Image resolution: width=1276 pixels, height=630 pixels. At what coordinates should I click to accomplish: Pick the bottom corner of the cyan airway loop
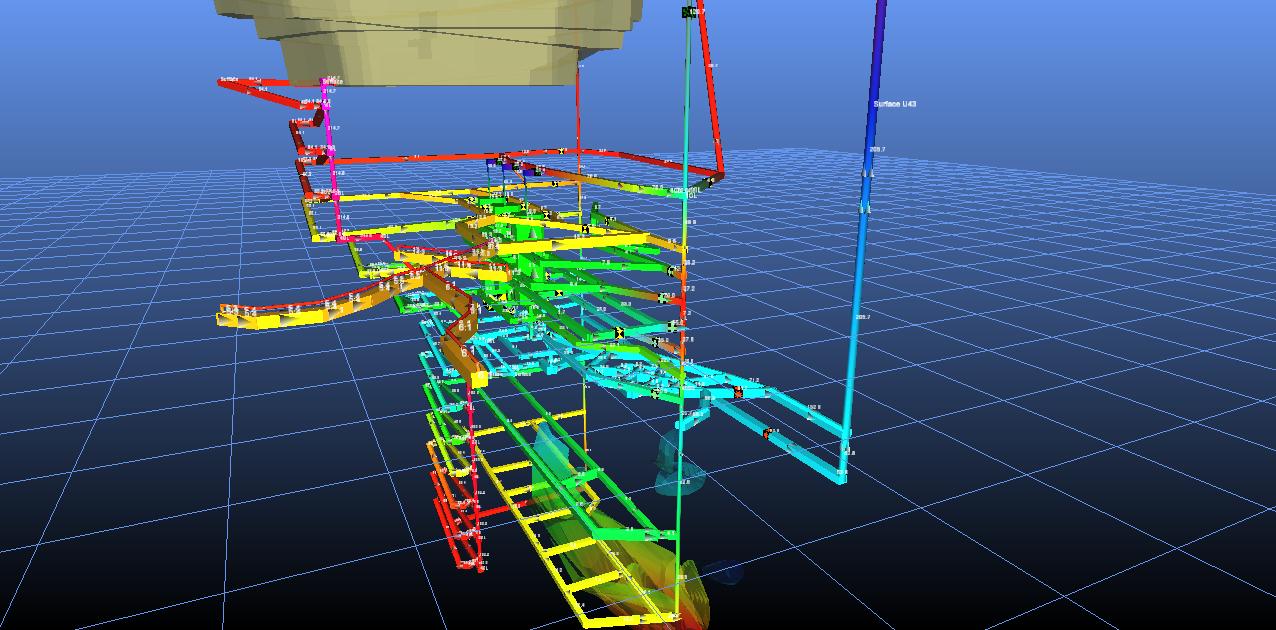coord(843,477)
